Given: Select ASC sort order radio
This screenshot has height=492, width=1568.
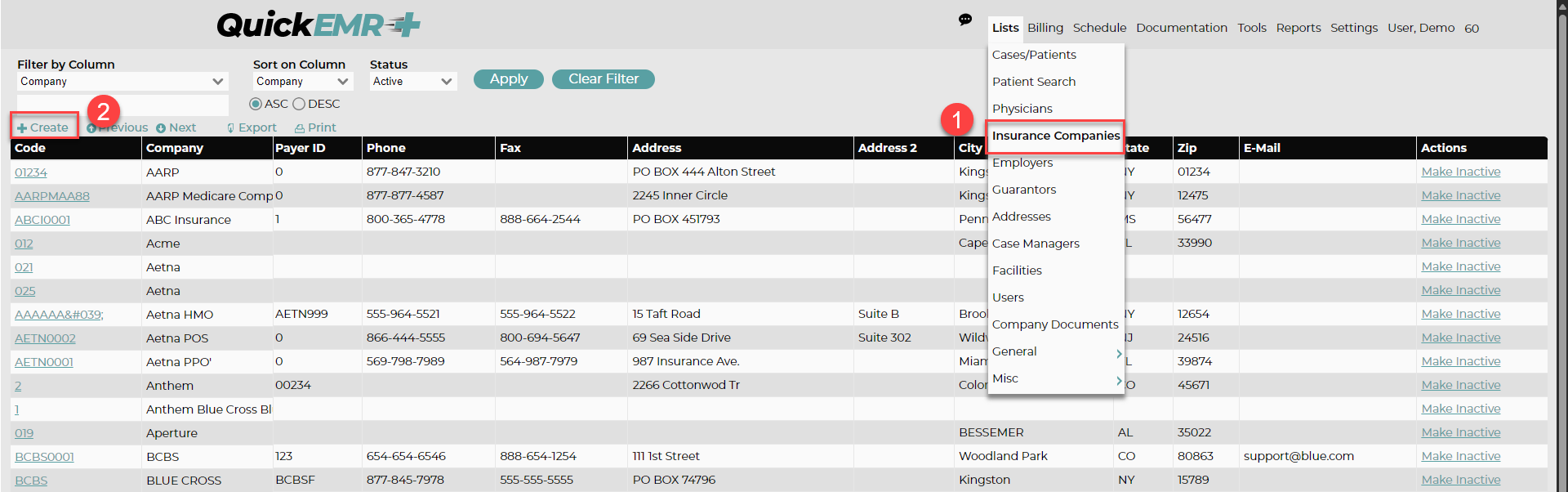Looking at the screenshot, I should (256, 104).
